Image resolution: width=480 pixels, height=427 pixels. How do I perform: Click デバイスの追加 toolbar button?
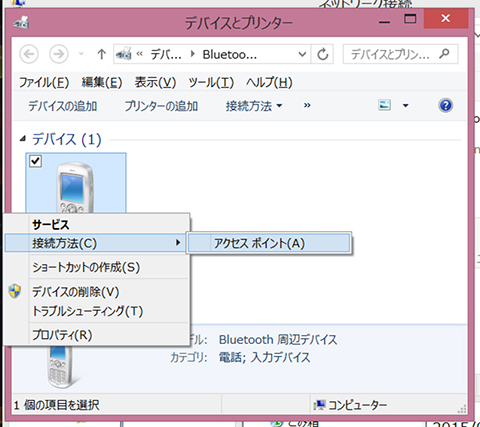[63, 106]
